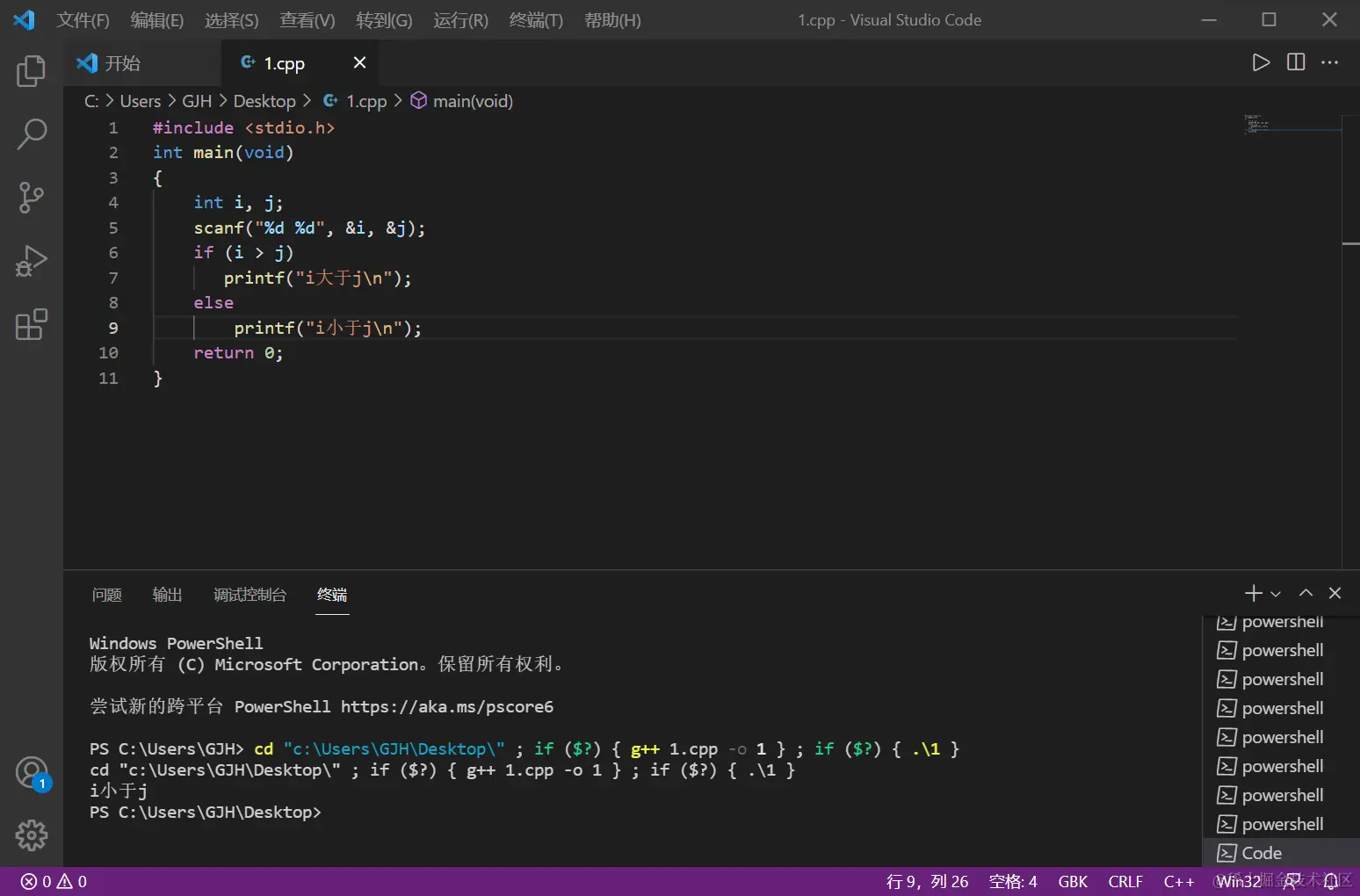Switch to the 问题 panel tab
Screen dimensions: 1360x896
click(107, 595)
